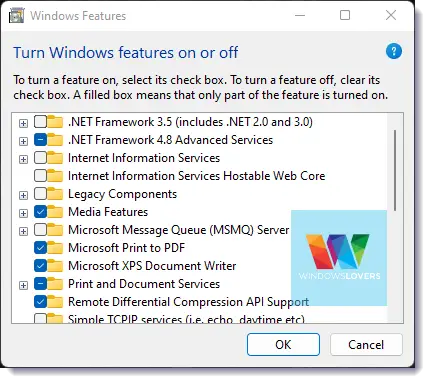Click the folder icon beside Print and Document Services

(55, 284)
